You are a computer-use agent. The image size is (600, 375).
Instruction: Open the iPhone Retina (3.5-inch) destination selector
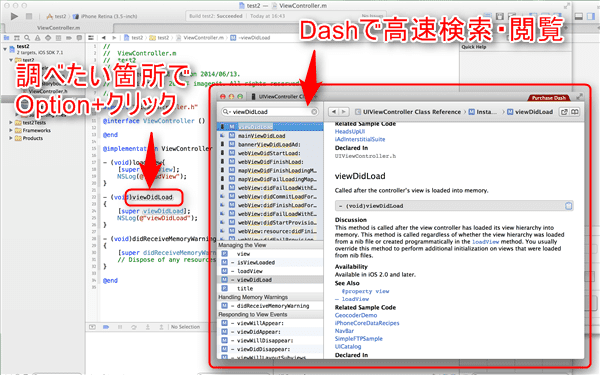coord(105,16)
